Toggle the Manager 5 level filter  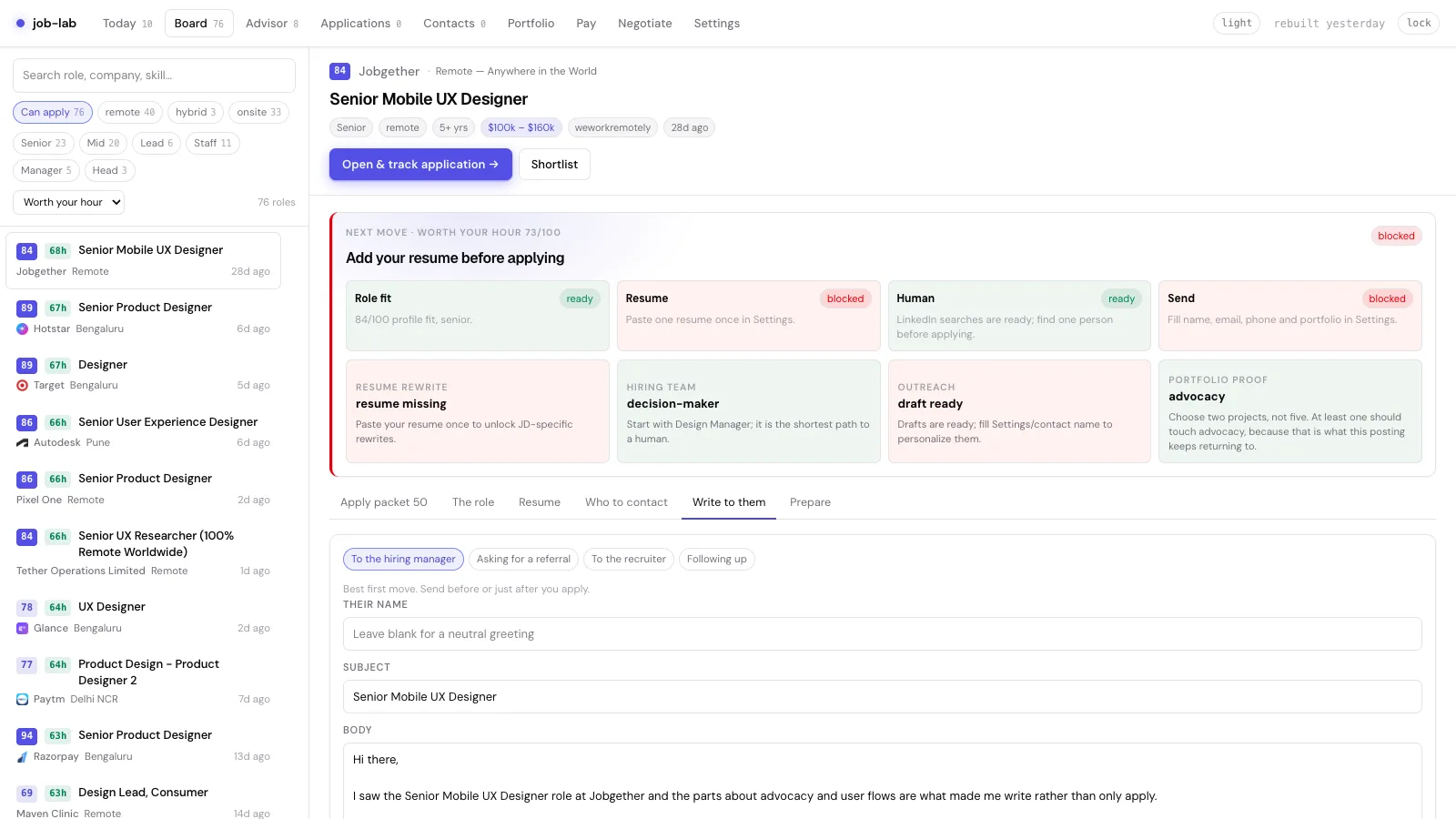46,171
